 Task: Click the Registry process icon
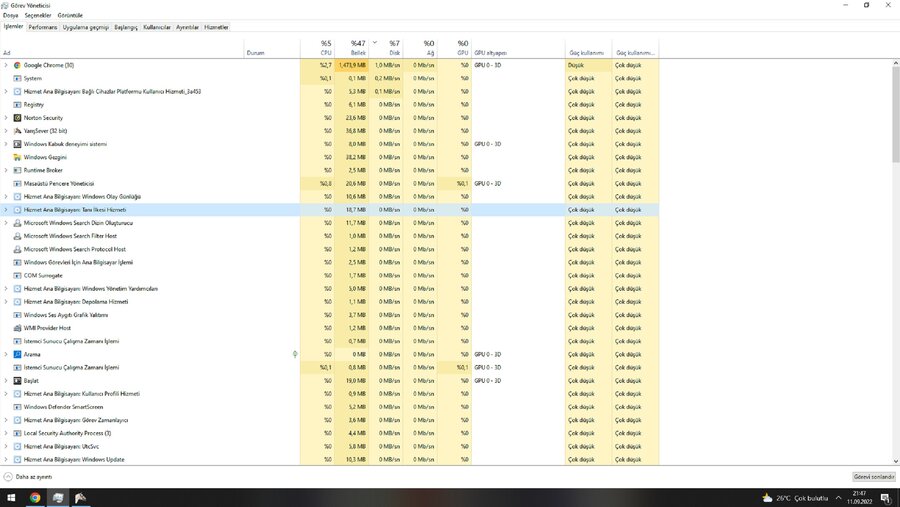click(x=17, y=105)
